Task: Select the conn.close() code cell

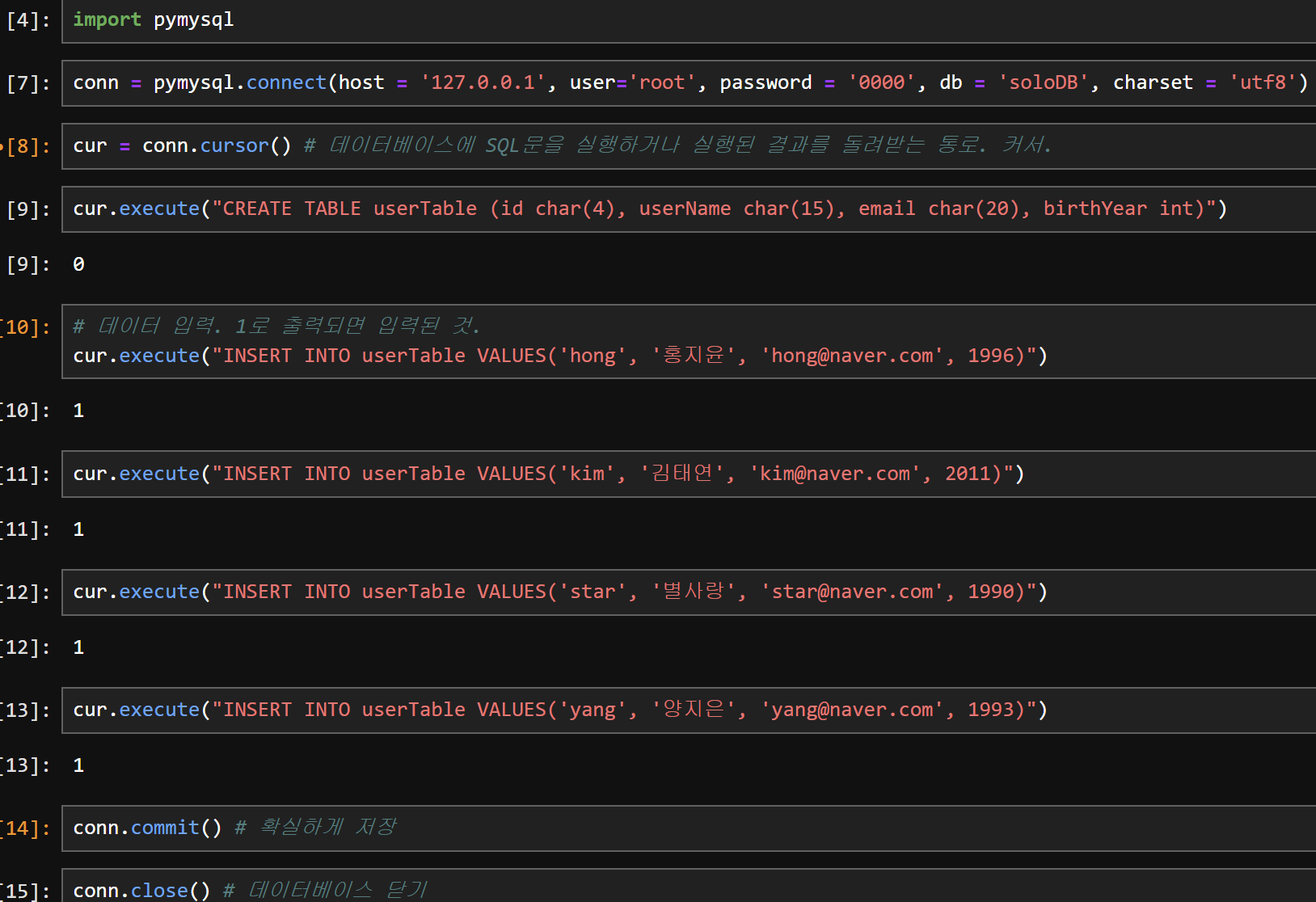Action: click(x=689, y=886)
